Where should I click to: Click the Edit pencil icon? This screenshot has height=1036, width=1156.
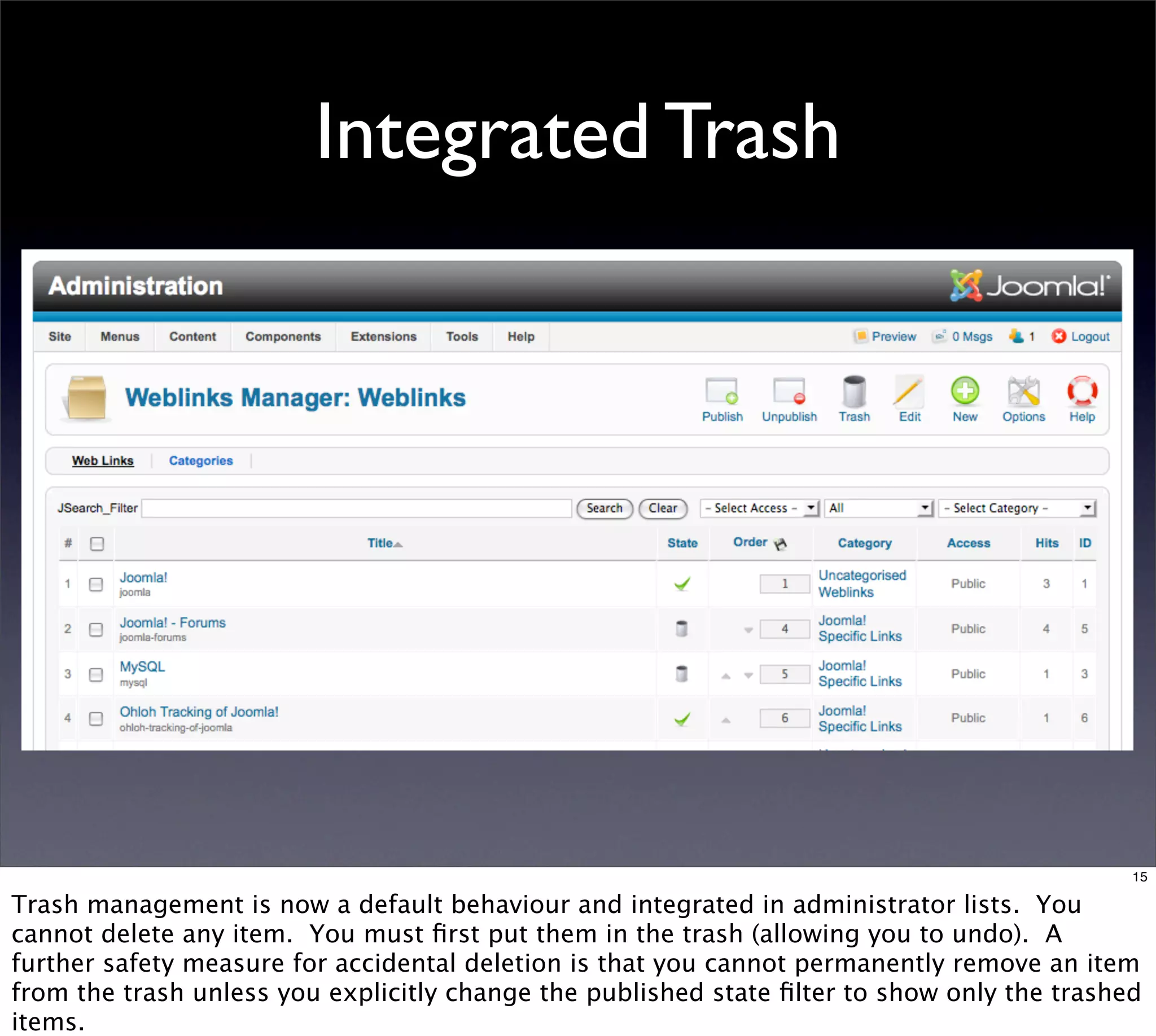tap(909, 391)
